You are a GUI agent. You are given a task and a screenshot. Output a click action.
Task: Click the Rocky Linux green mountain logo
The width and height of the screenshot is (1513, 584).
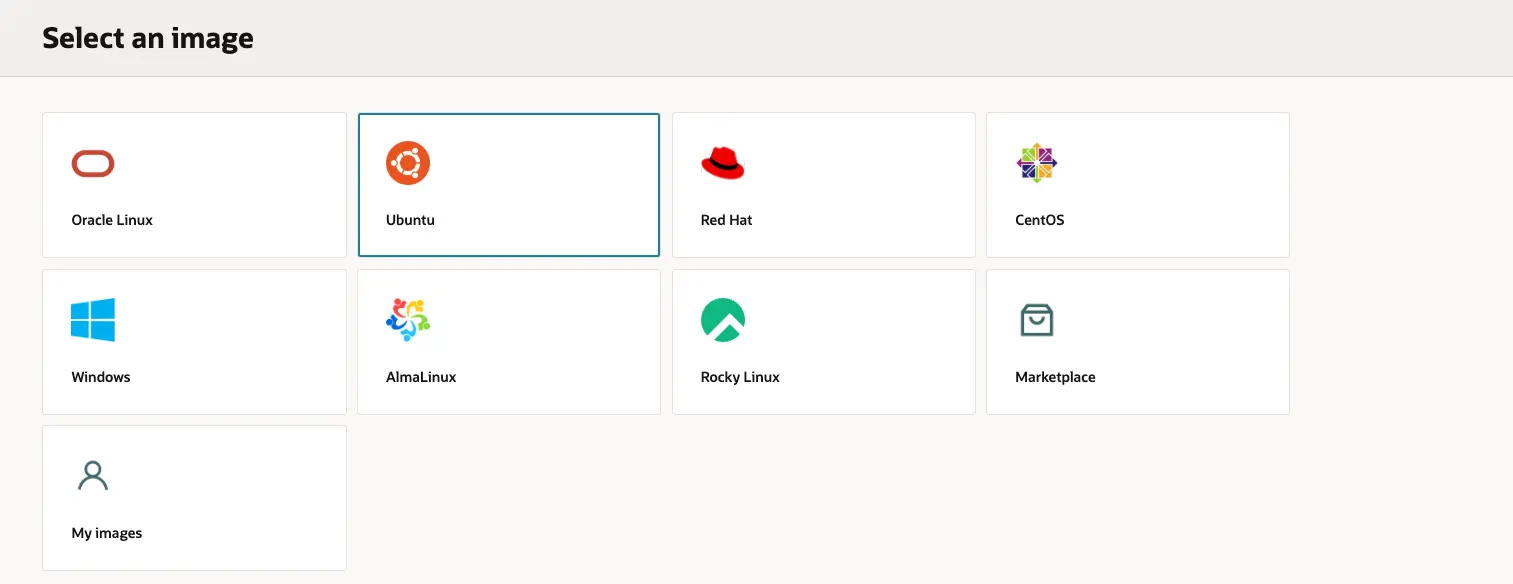click(723, 320)
